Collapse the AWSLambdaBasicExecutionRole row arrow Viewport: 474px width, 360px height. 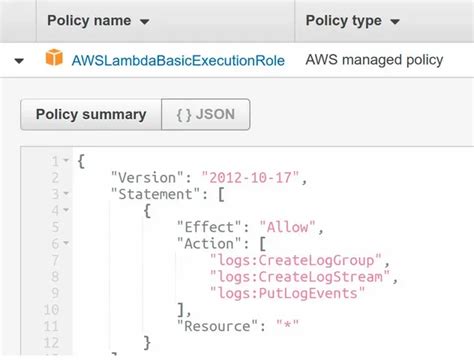tap(19, 61)
